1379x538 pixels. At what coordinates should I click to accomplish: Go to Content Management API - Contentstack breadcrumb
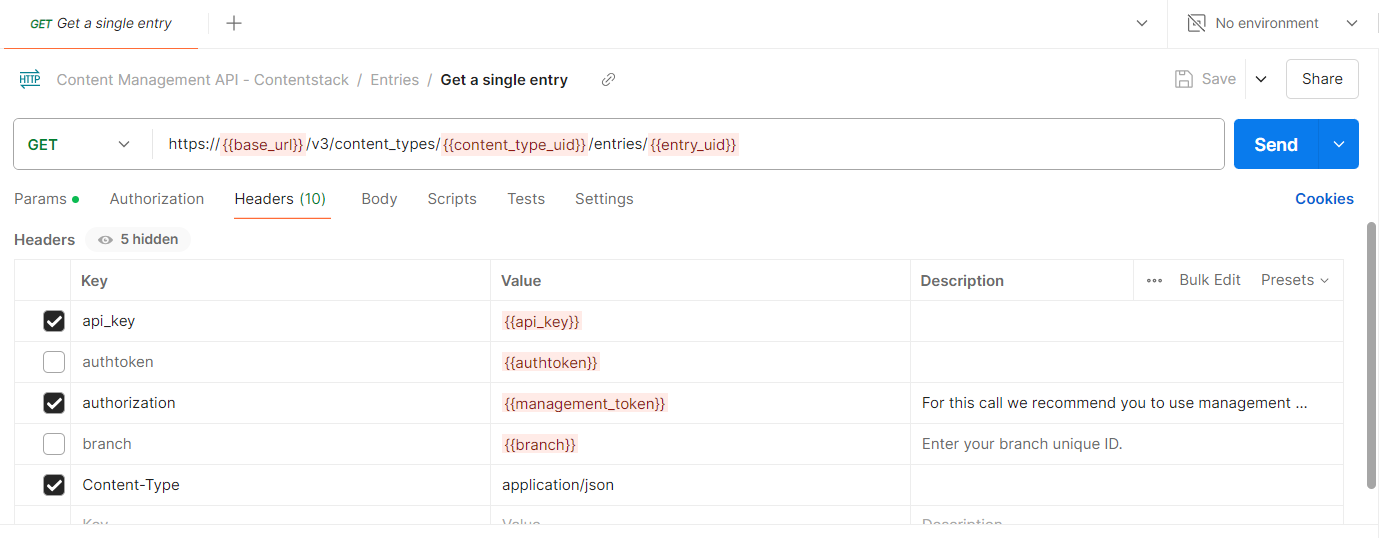203,80
